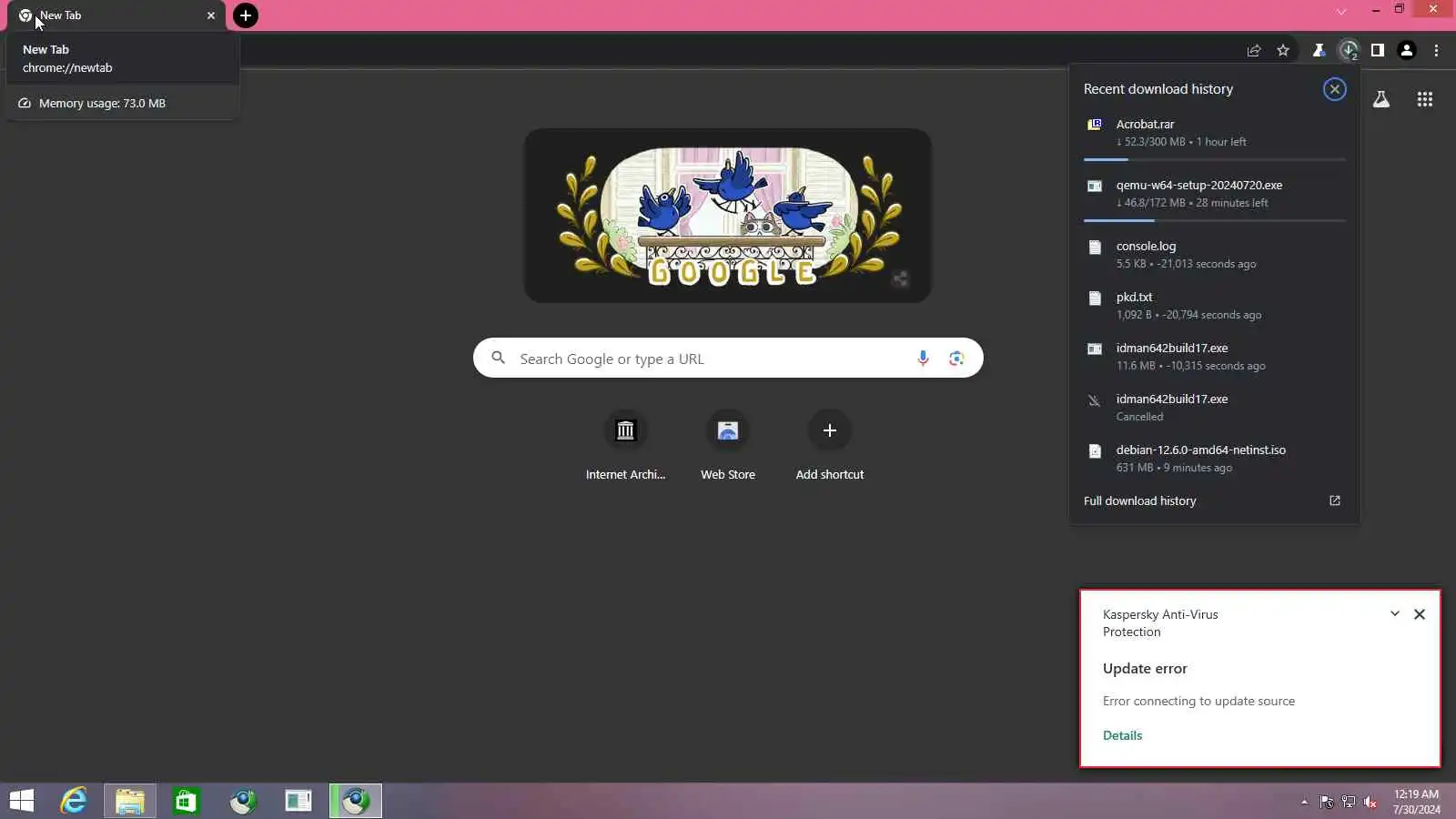Collapse the Kaspersky notification using its chevron
The image size is (1456, 819).
point(1395,614)
